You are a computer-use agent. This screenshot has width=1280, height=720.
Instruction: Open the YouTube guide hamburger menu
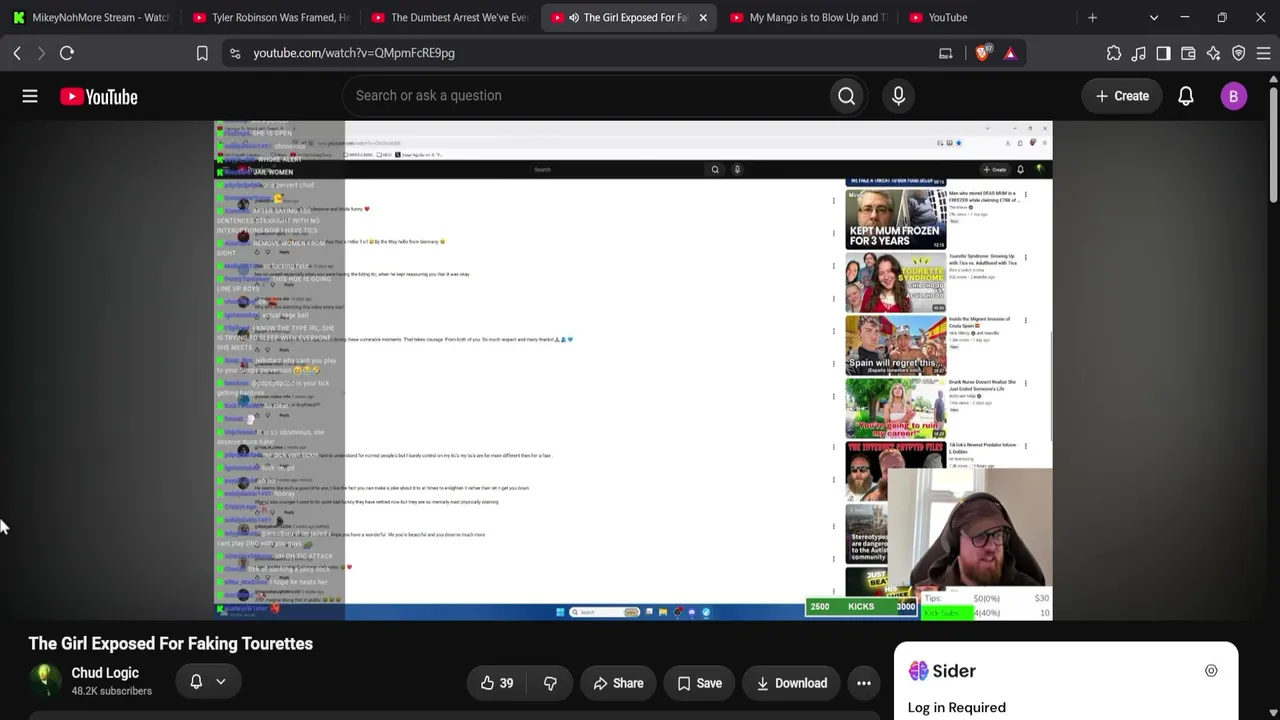tap(30, 96)
